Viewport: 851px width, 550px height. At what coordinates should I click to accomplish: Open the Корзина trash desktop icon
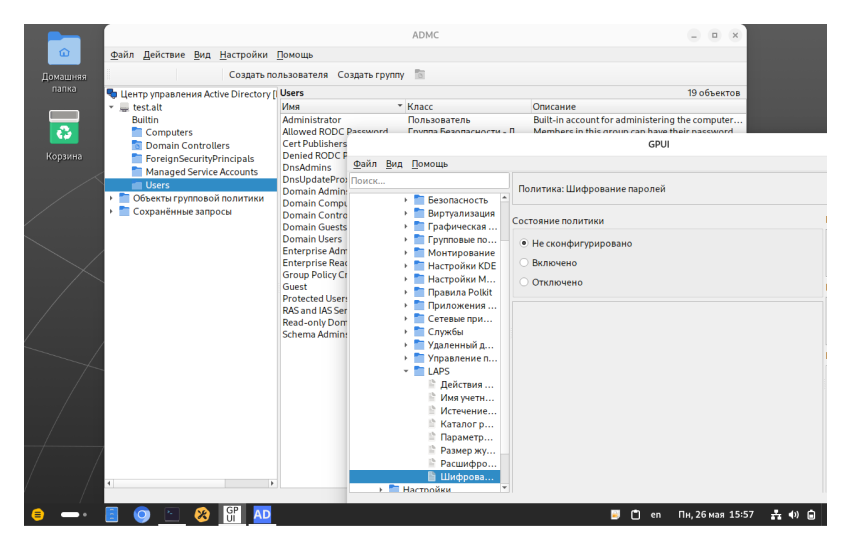64,127
